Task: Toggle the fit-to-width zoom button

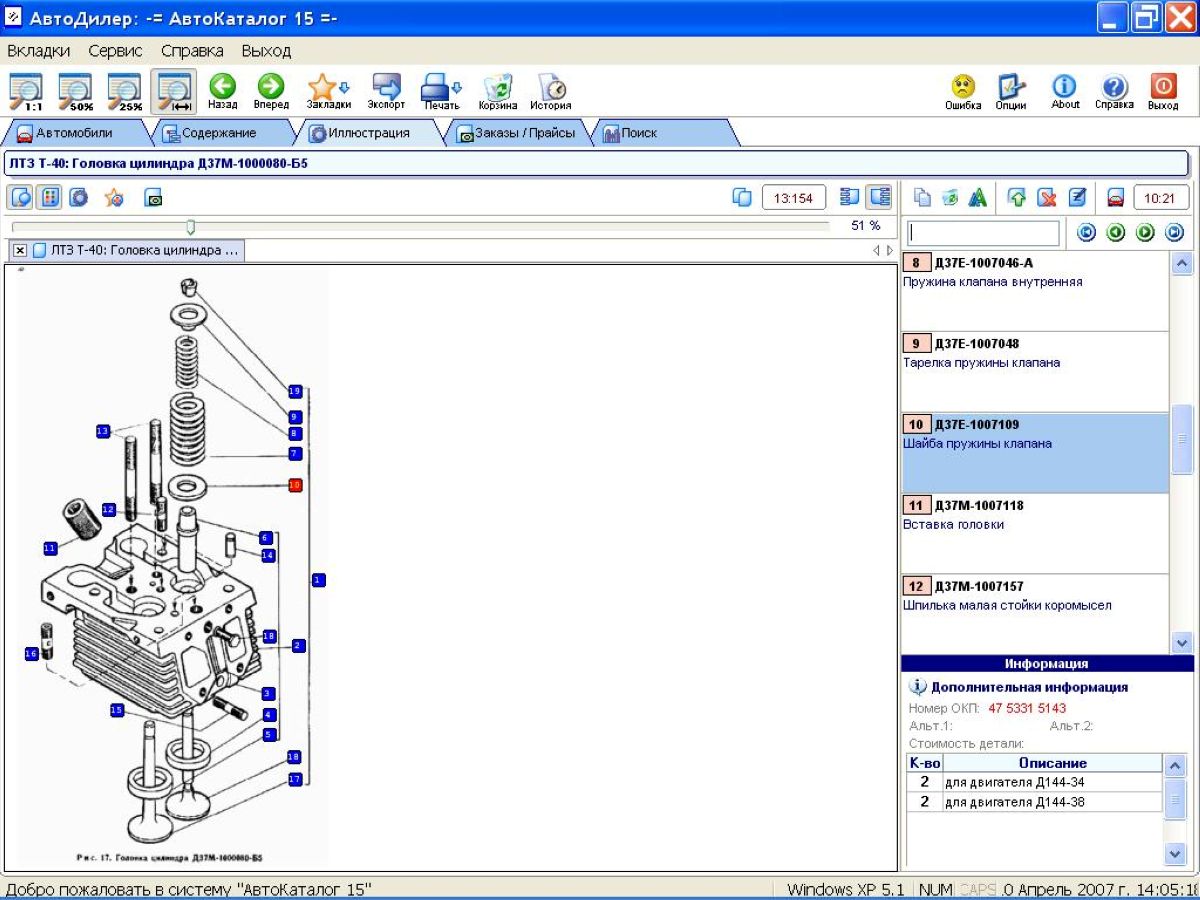Action: click(173, 91)
